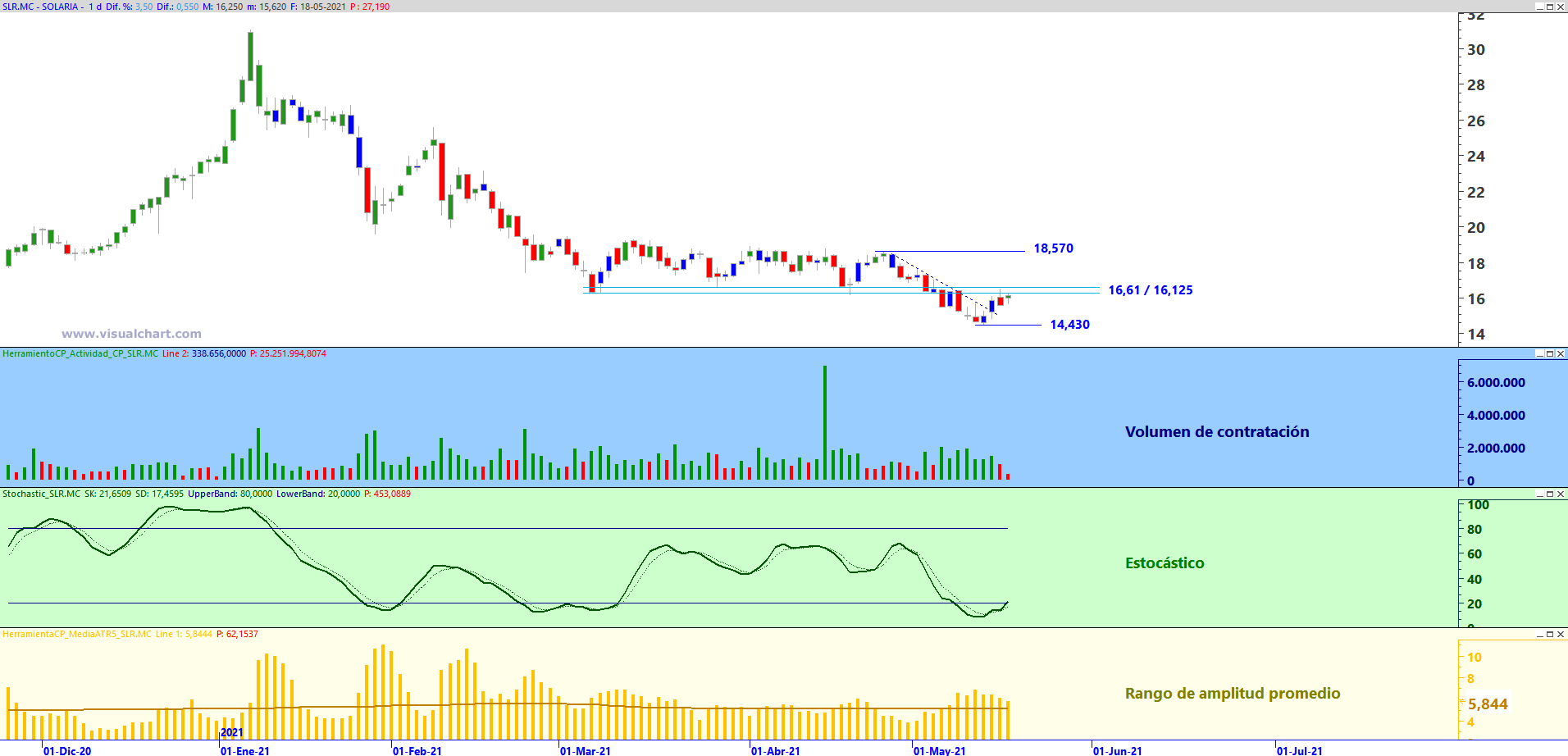The image size is (1568, 756).
Task: Click the 14 mark on the price axis
Action: pyautogui.click(x=1476, y=334)
